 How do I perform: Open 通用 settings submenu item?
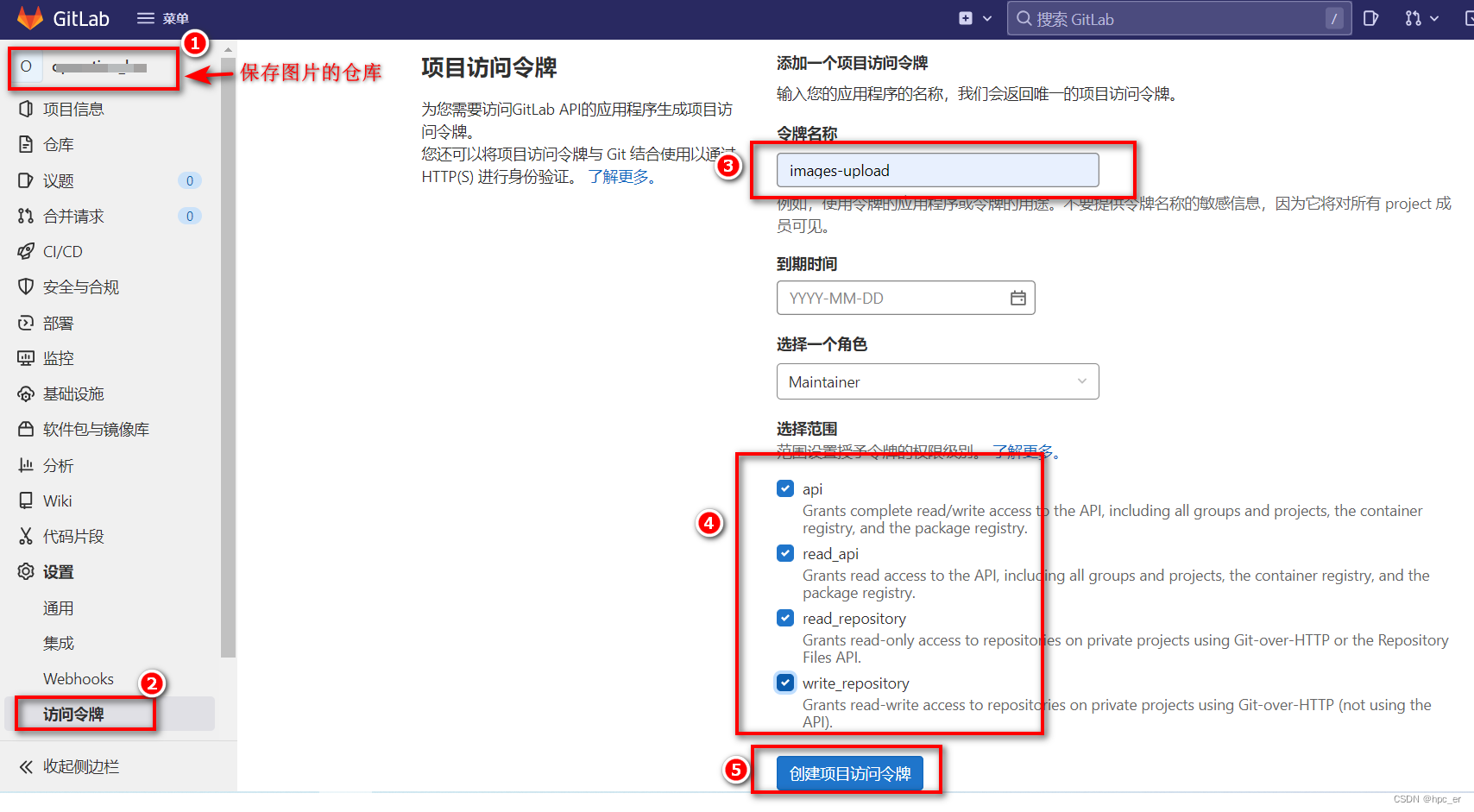(x=59, y=608)
